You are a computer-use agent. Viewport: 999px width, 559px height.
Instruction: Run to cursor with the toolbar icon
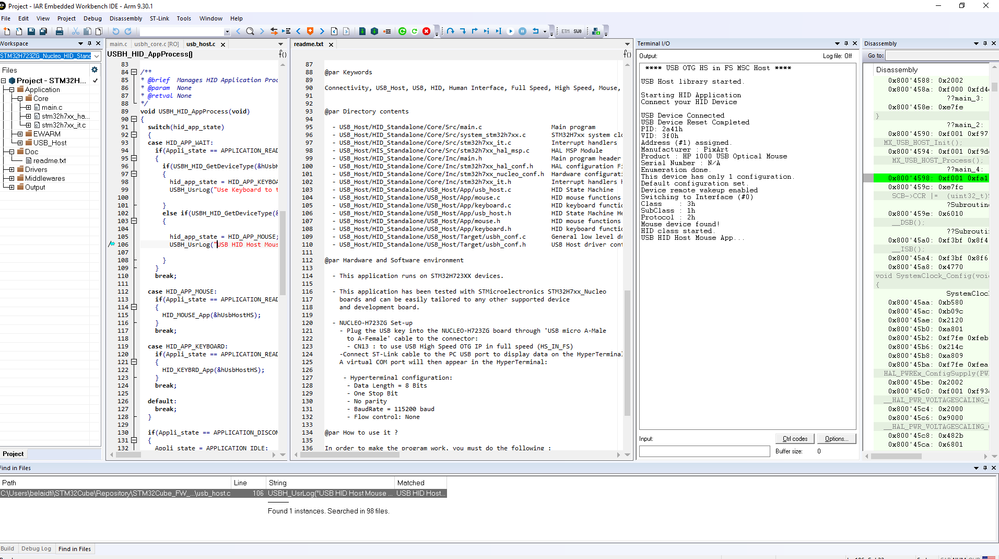[x=499, y=31]
